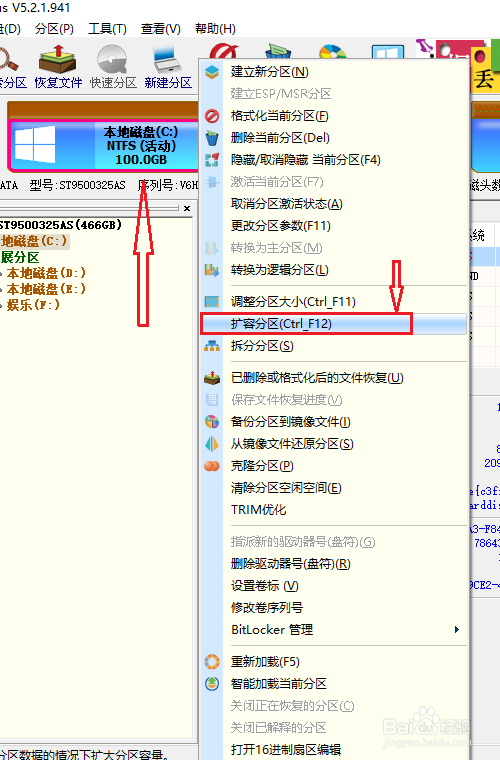Image resolution: width=500 pixels, height=760 pixels.
Task: Expand the BitLocker 管理 submenu arrow
Action: 456,630
